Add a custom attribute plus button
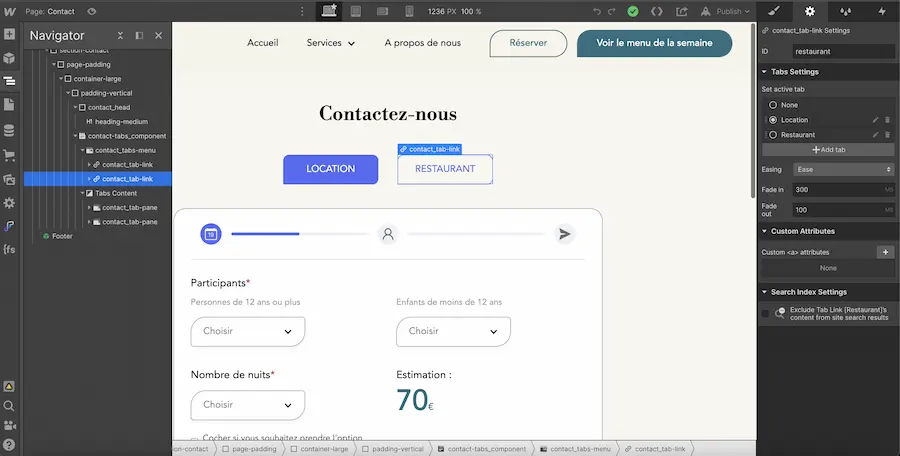 [886, 252]
